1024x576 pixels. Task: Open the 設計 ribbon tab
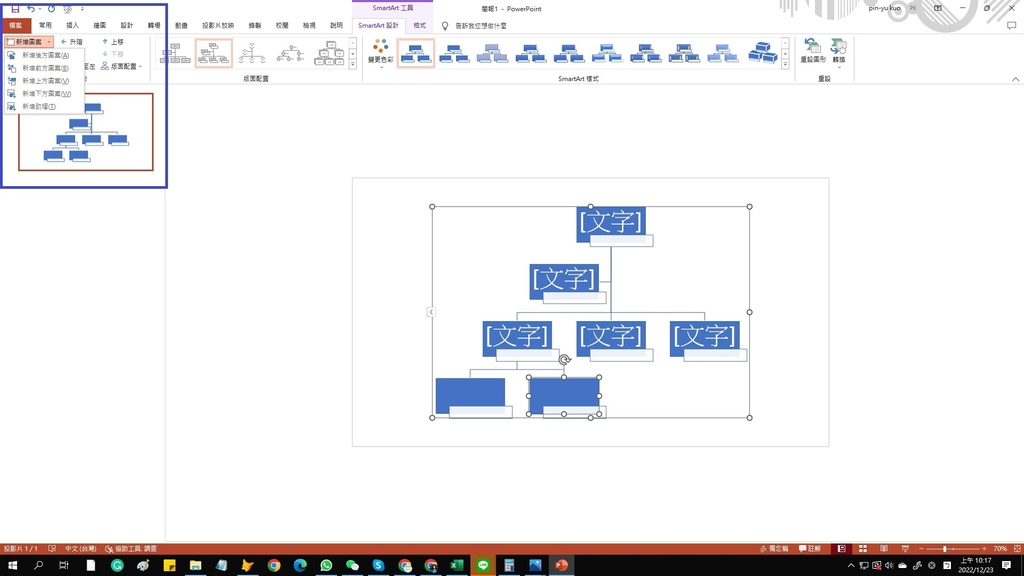(127, 25)
